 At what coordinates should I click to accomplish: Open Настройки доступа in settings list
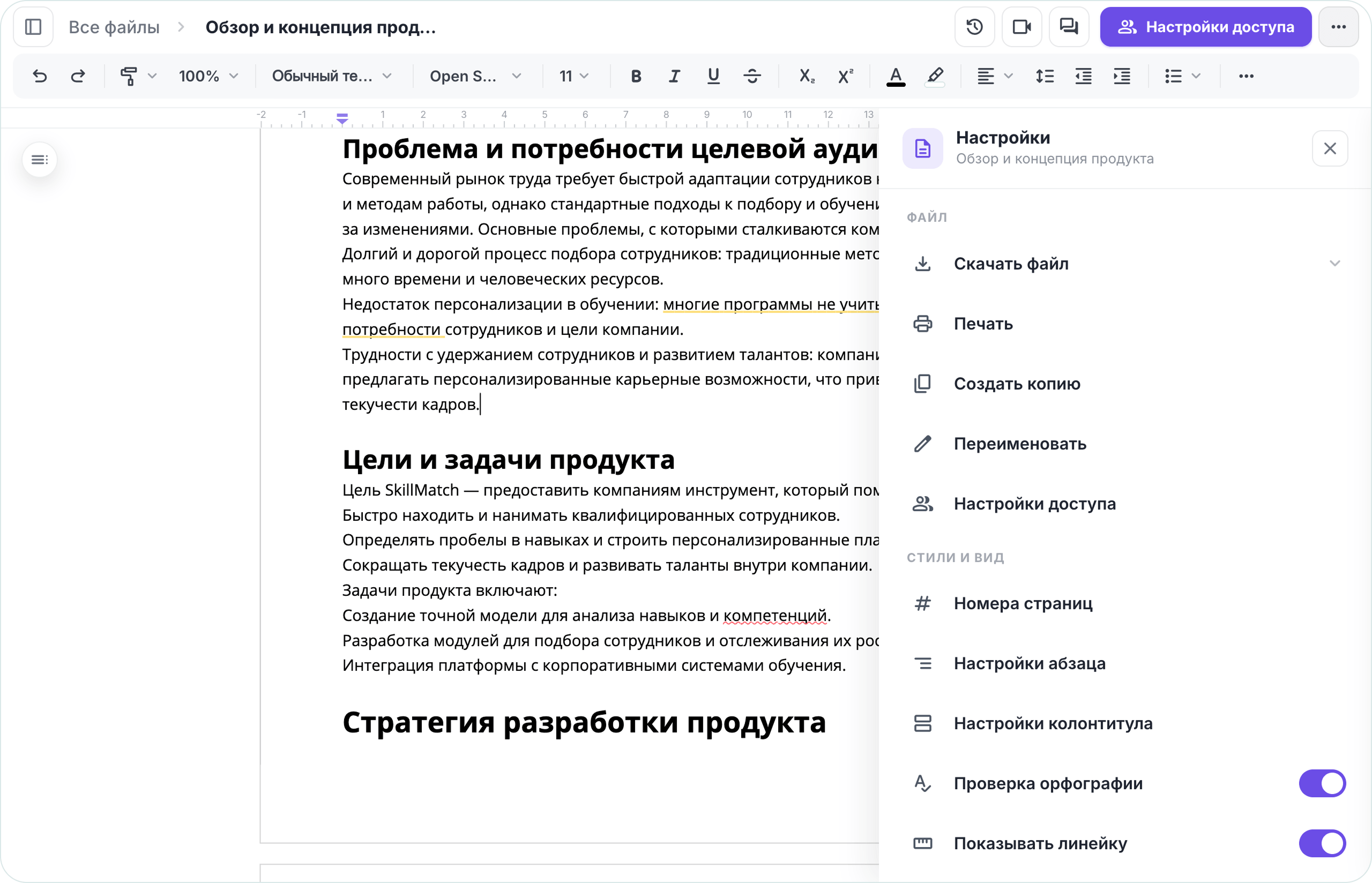pos(1125,504)
